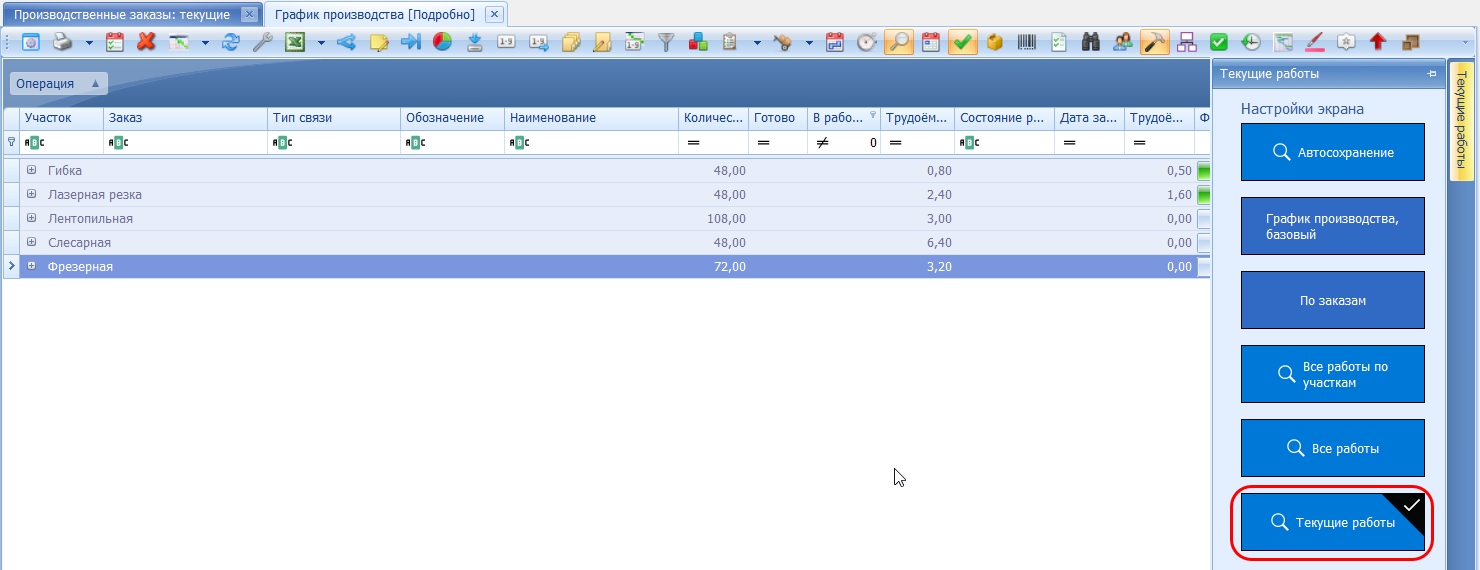The height and width of the screenshot is (570, 1480).
Task: Click the barcode icon
Action: (x=1027, y=42)
